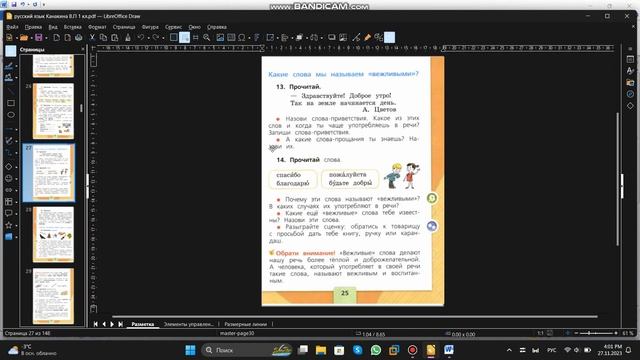The image size is (640, 360).
Task: Select the Rectangle tool in drawing sidebar
Action: pos(11,103)
